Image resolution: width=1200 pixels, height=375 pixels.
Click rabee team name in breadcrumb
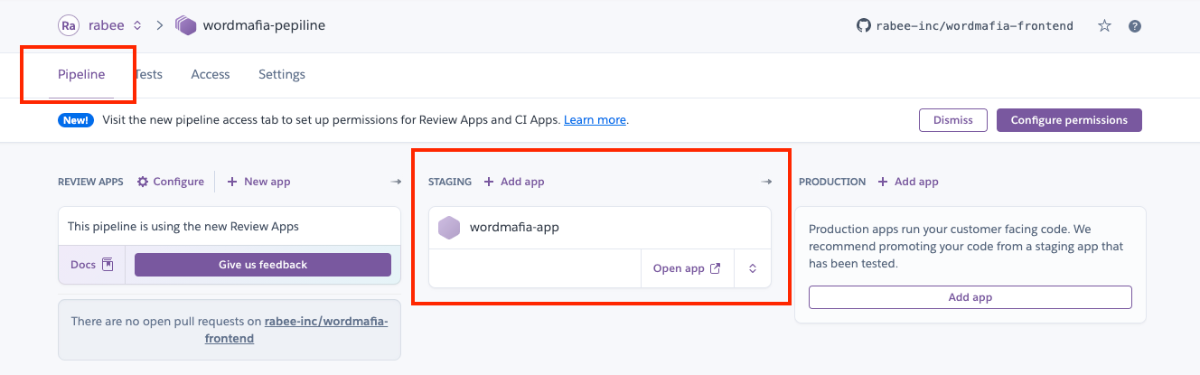click(107, 25)
